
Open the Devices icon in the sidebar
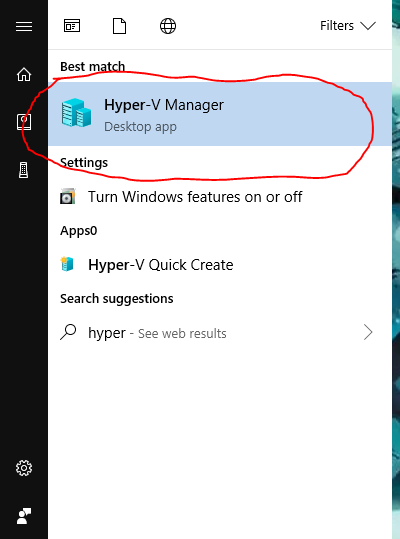(x=23, y=170)
